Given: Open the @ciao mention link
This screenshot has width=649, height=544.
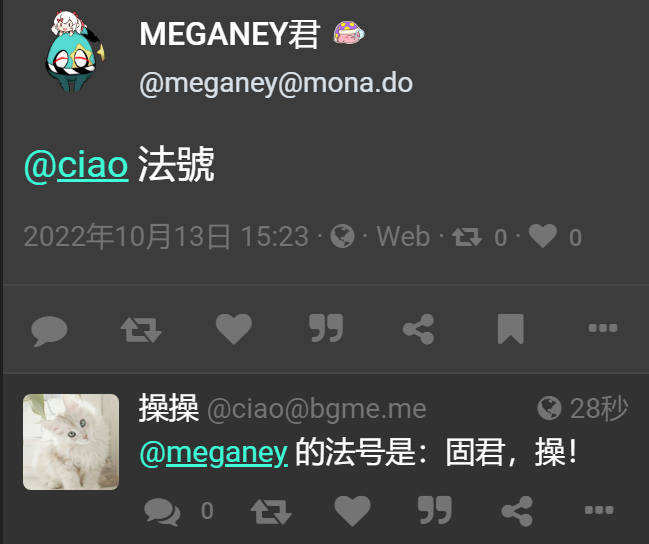Looking at the screenshot, I should tap(76, 165).
